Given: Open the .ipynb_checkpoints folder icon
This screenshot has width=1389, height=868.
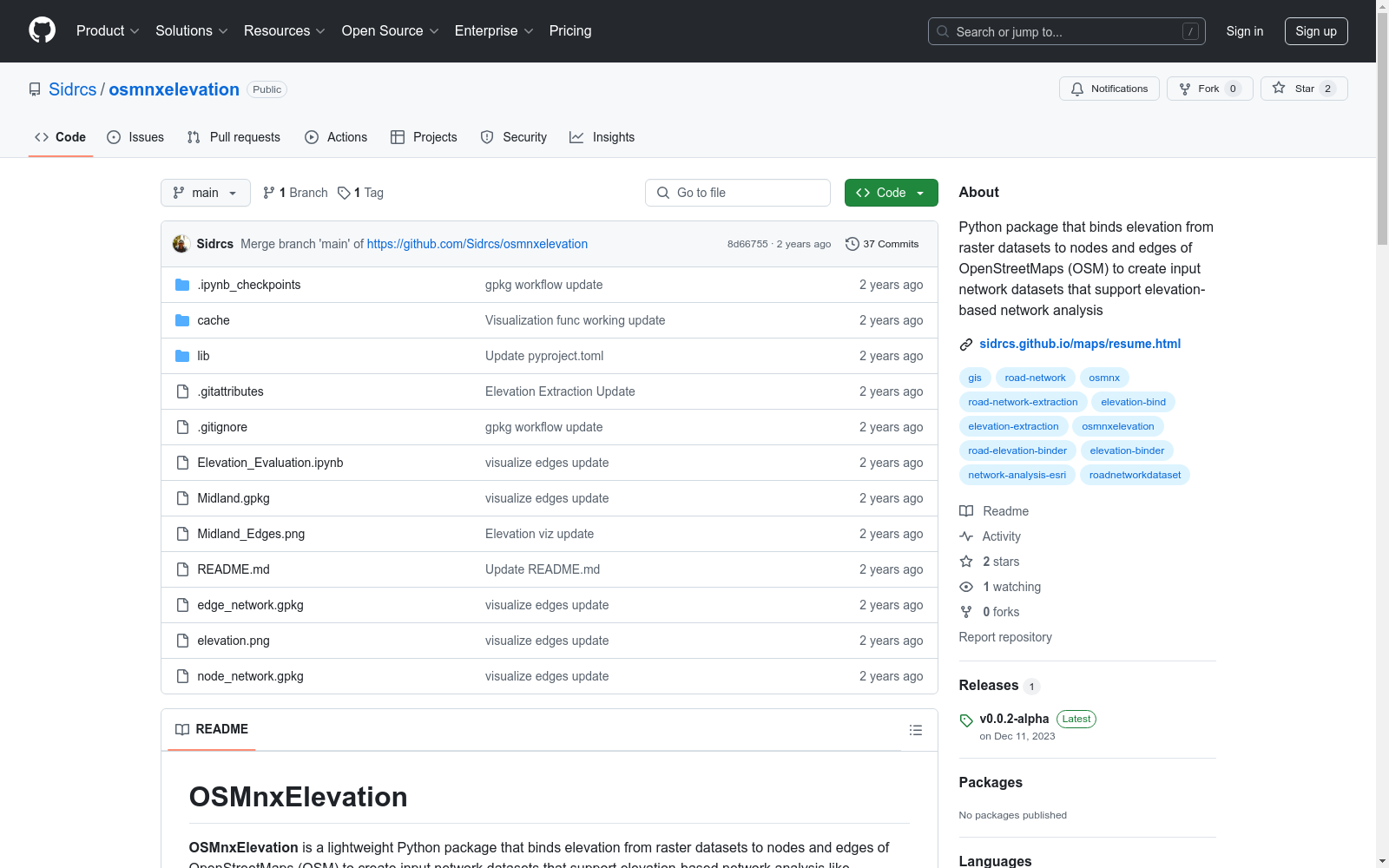Looking at the screenshot, I should coord(182,285).
